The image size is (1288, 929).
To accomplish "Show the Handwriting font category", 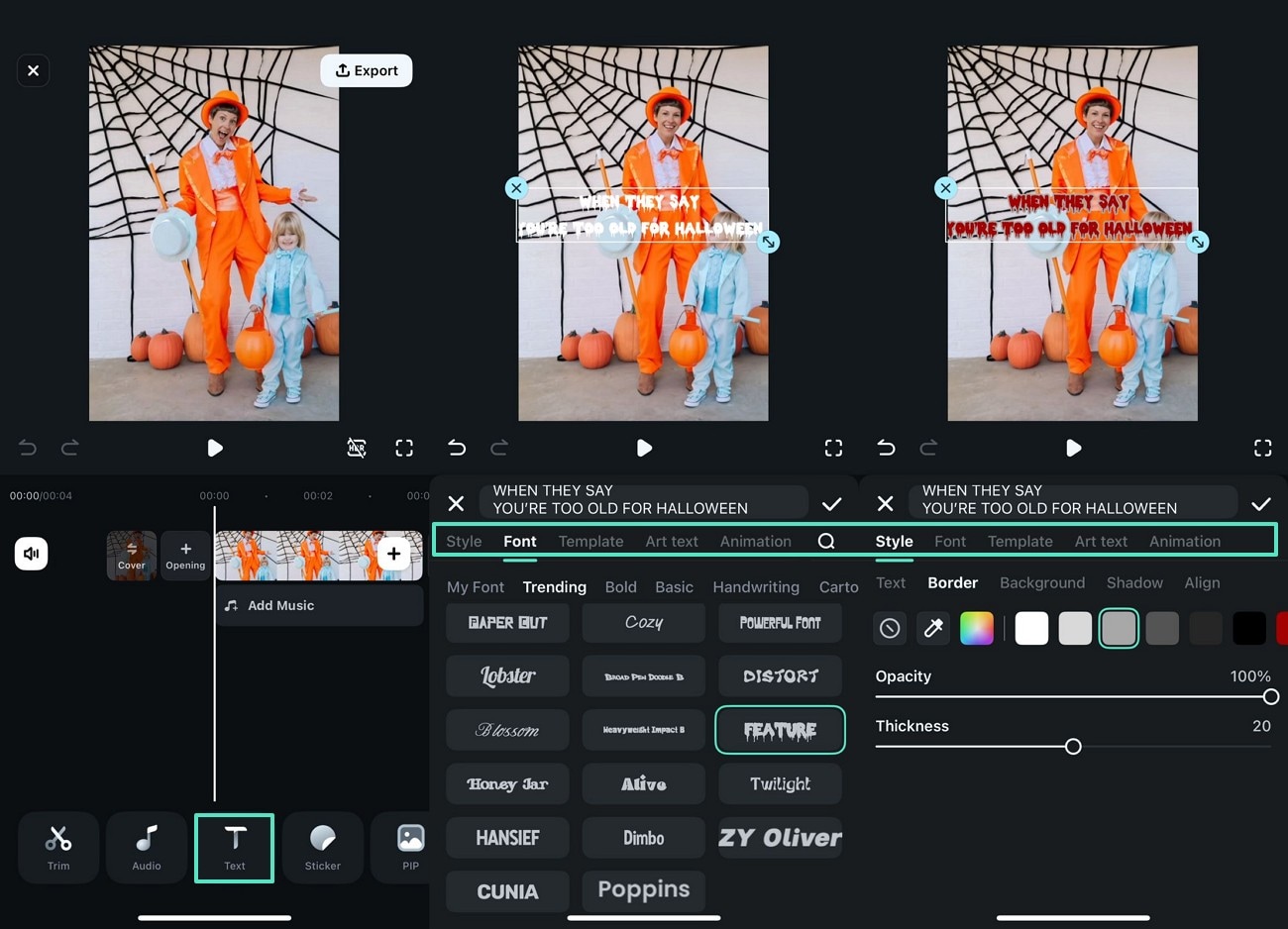I will pyautogui.click(x=756, y=586).
